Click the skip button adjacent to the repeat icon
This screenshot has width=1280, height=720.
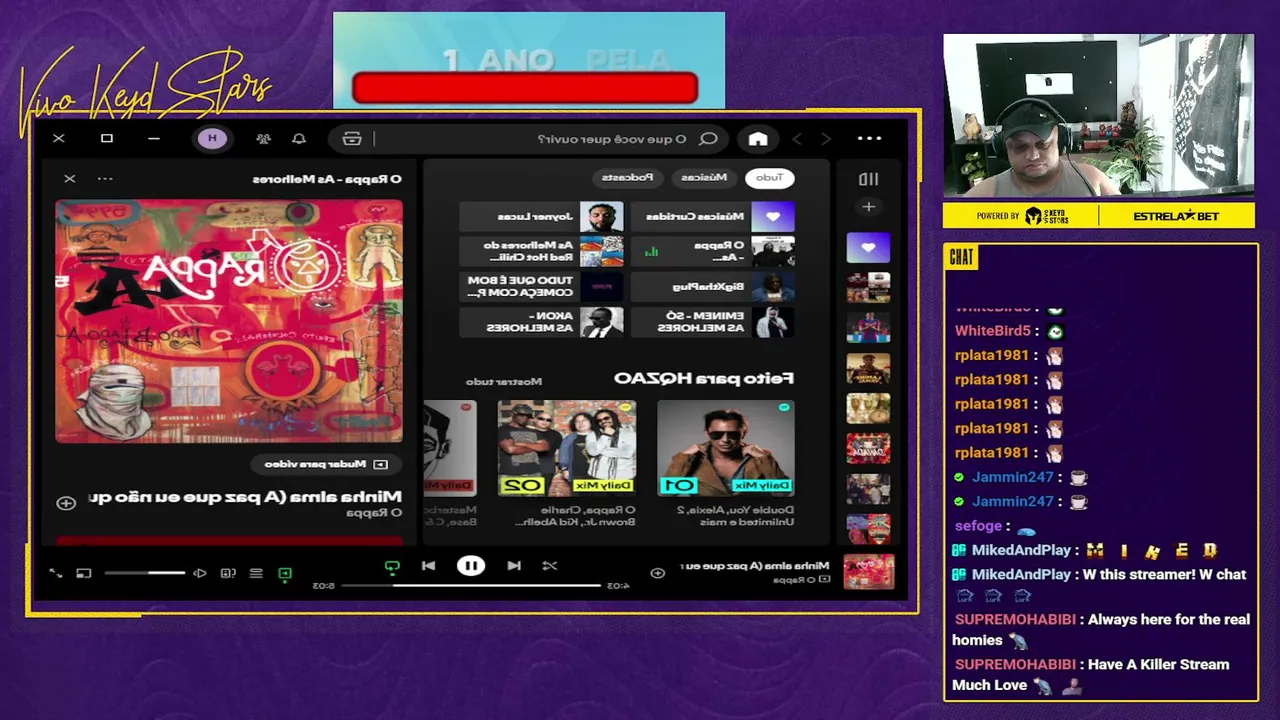tap(428, 566)
